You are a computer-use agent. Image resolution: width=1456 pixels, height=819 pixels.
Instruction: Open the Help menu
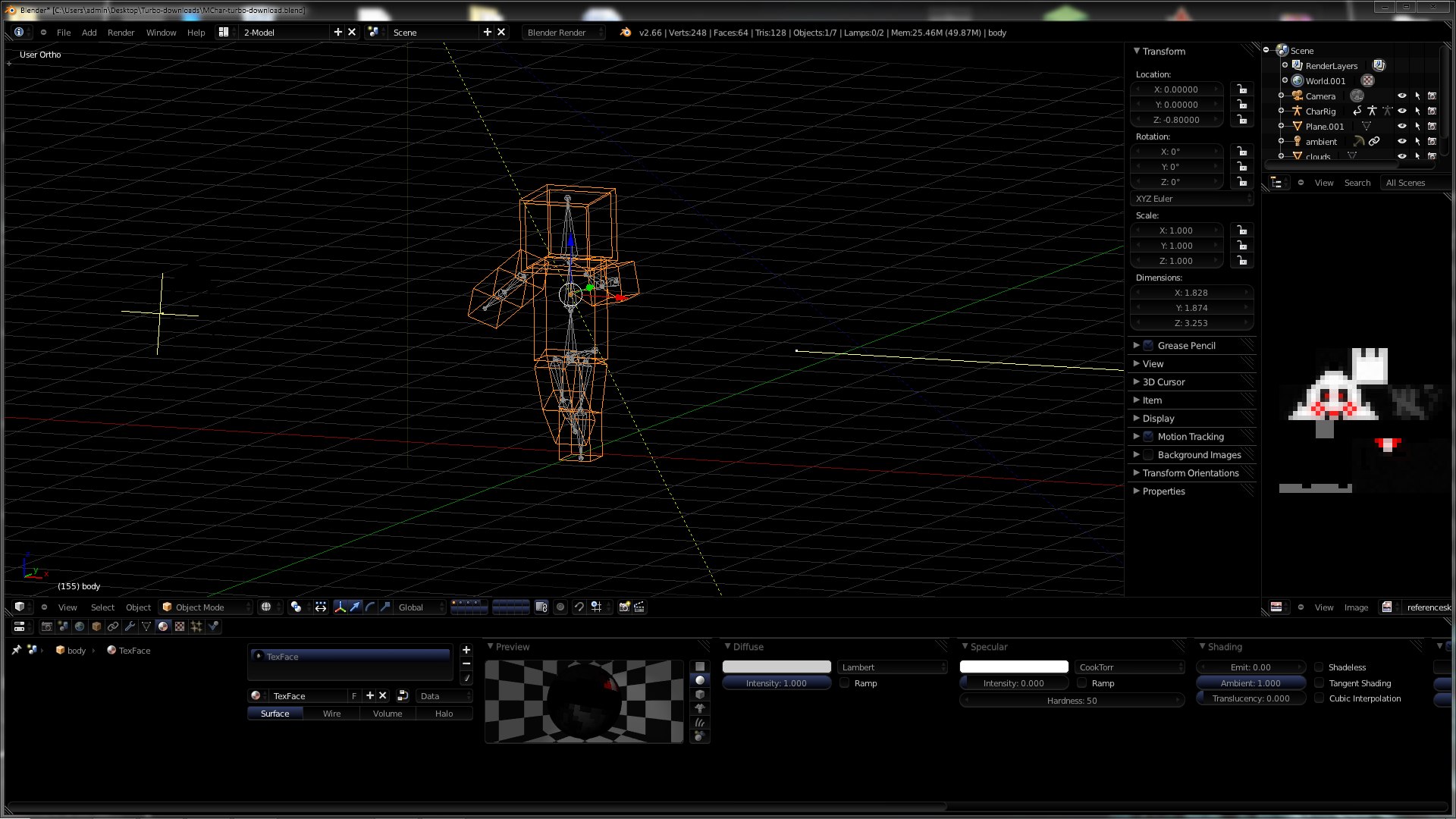click(196, 33)
